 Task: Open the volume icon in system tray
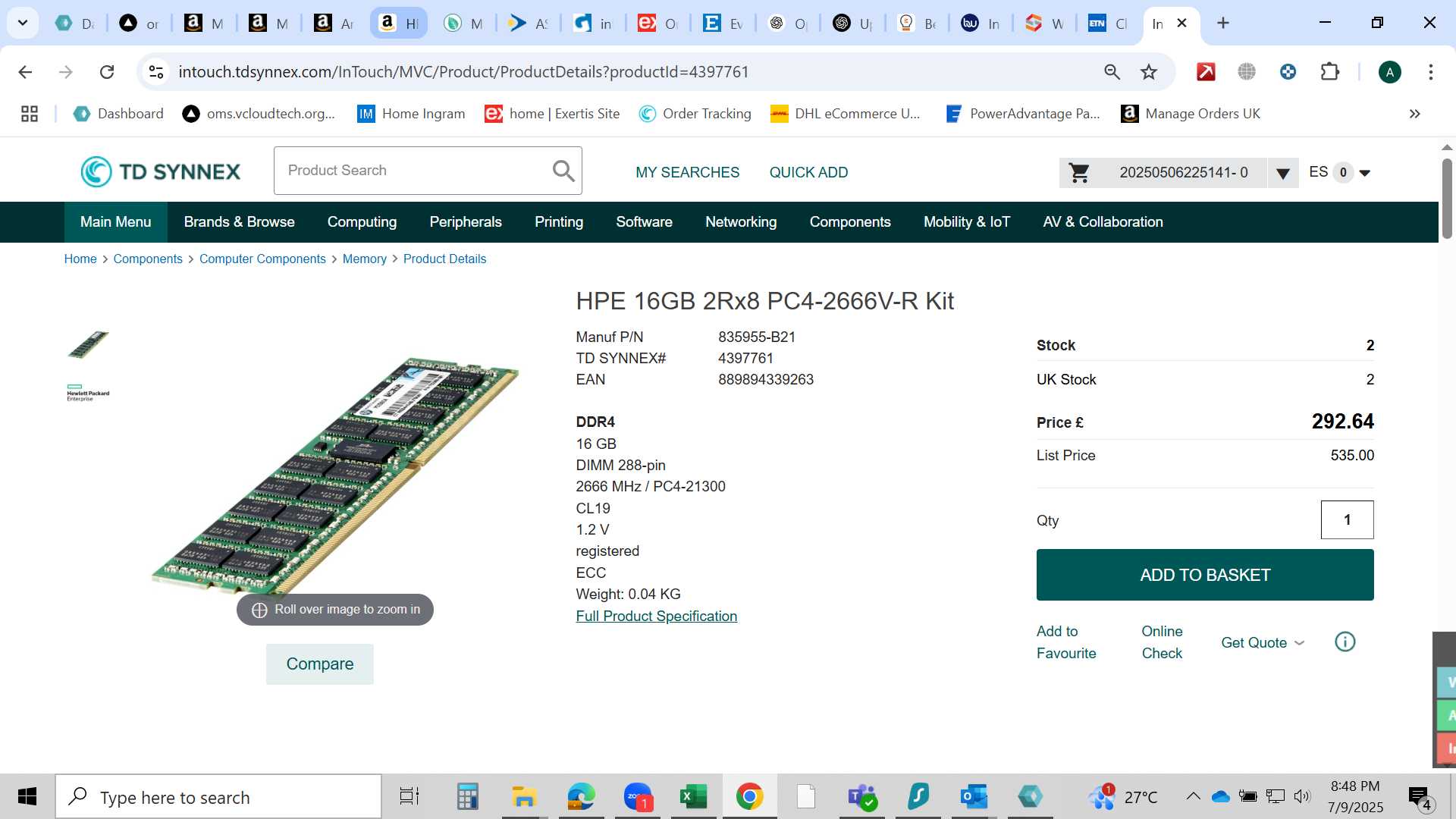pos(1302,796)
